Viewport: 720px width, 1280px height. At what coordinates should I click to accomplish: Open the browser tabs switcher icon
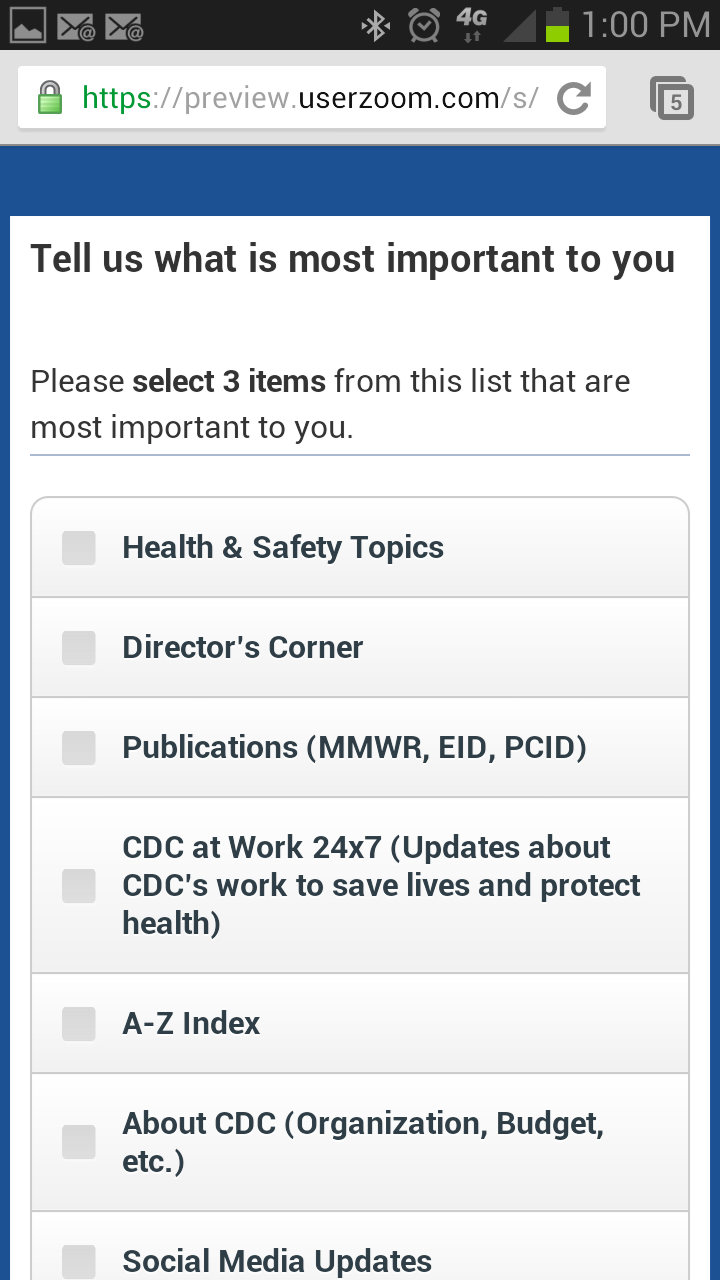click(672, 98)
